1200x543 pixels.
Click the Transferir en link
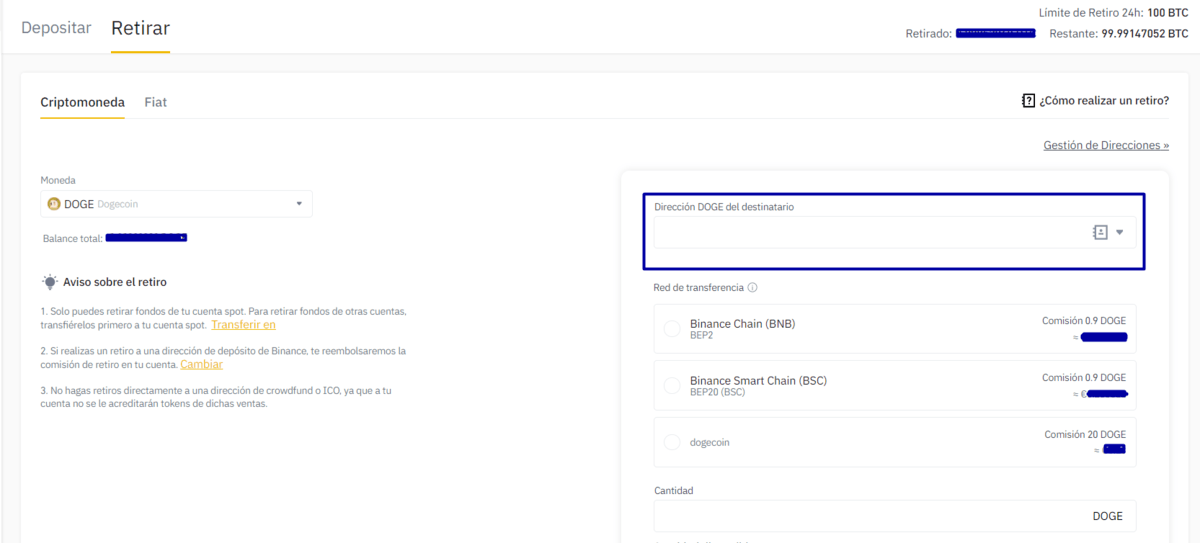pos(243,325)
